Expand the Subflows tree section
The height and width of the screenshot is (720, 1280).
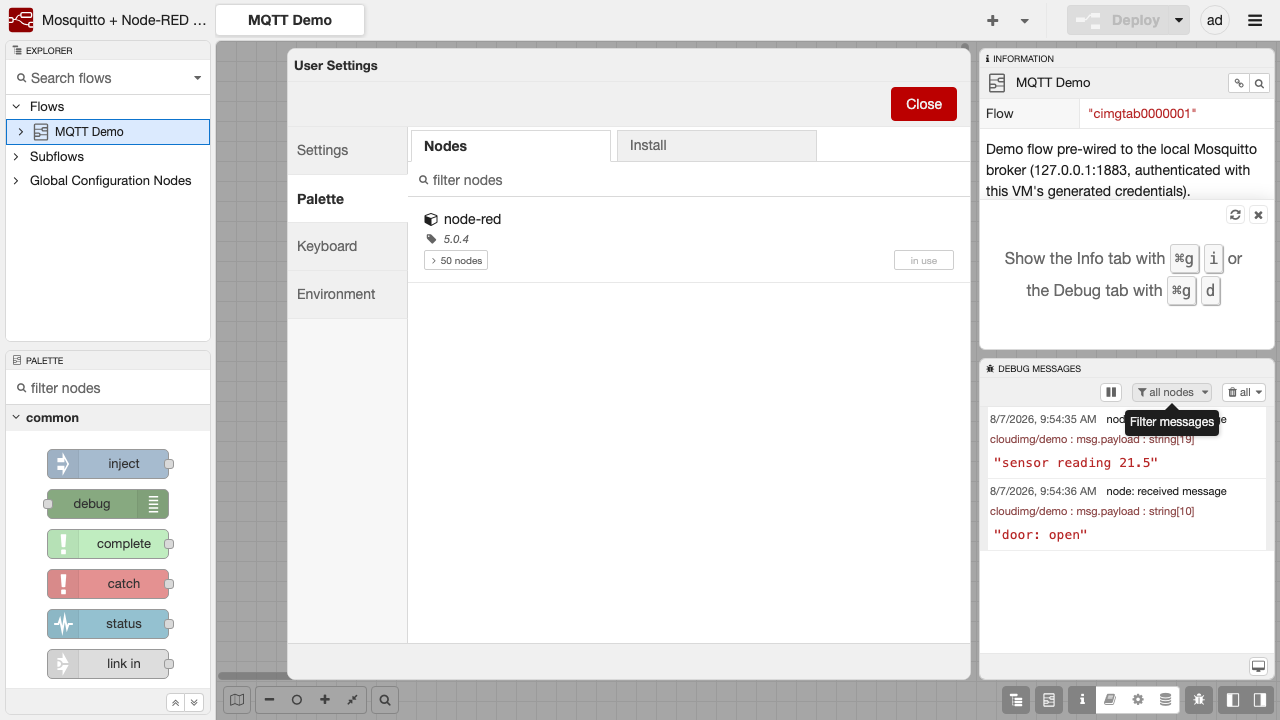pyautogui.click(x=16, y=156)
